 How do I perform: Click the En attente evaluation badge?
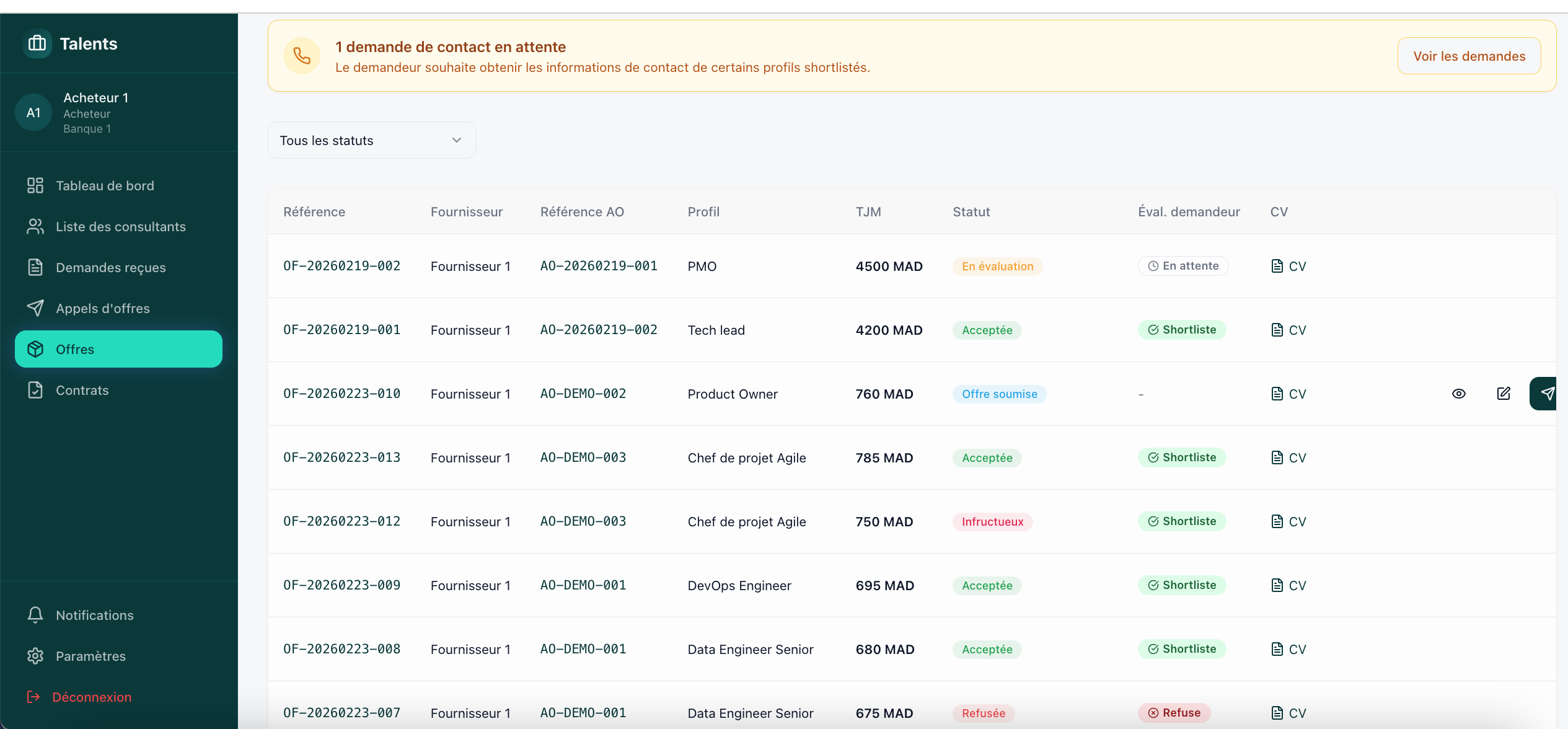point(1183,266)
